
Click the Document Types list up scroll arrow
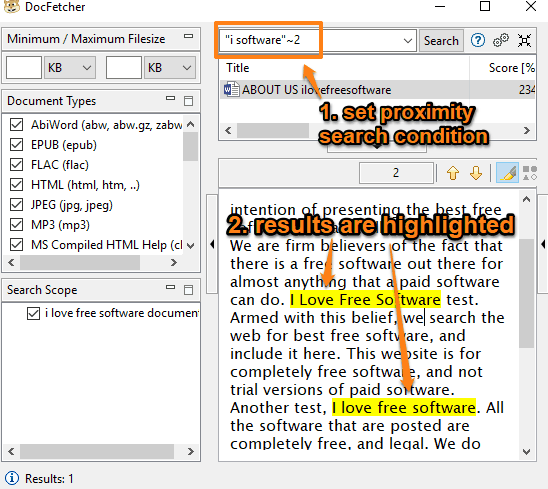(190, 124)
